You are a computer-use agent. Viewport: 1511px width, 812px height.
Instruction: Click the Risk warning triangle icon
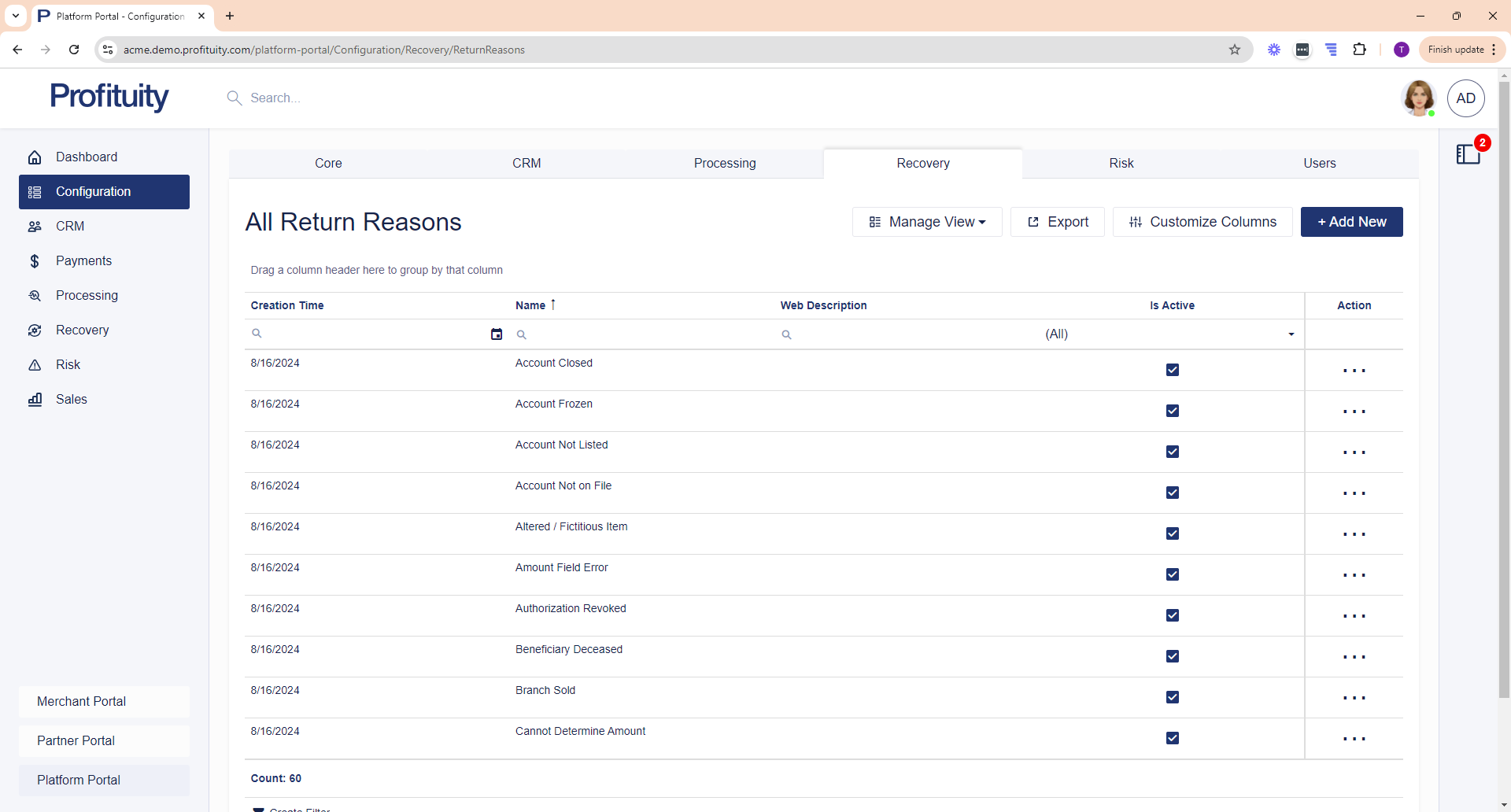[x=35, y=365]
